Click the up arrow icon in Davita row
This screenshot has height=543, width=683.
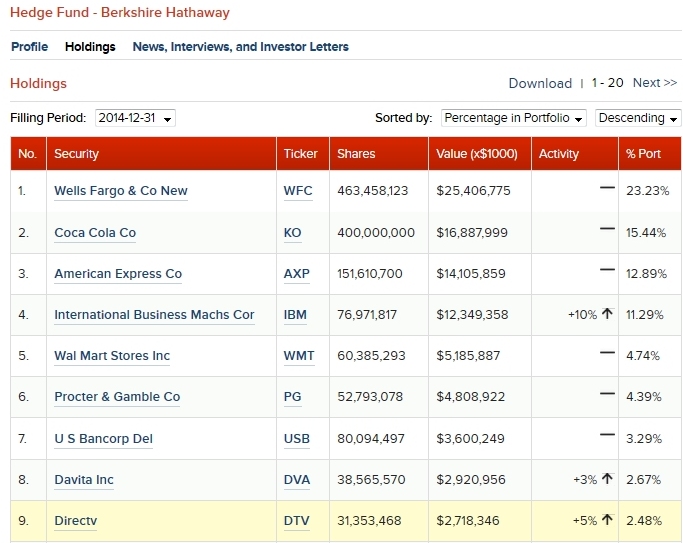pos(607,479)
